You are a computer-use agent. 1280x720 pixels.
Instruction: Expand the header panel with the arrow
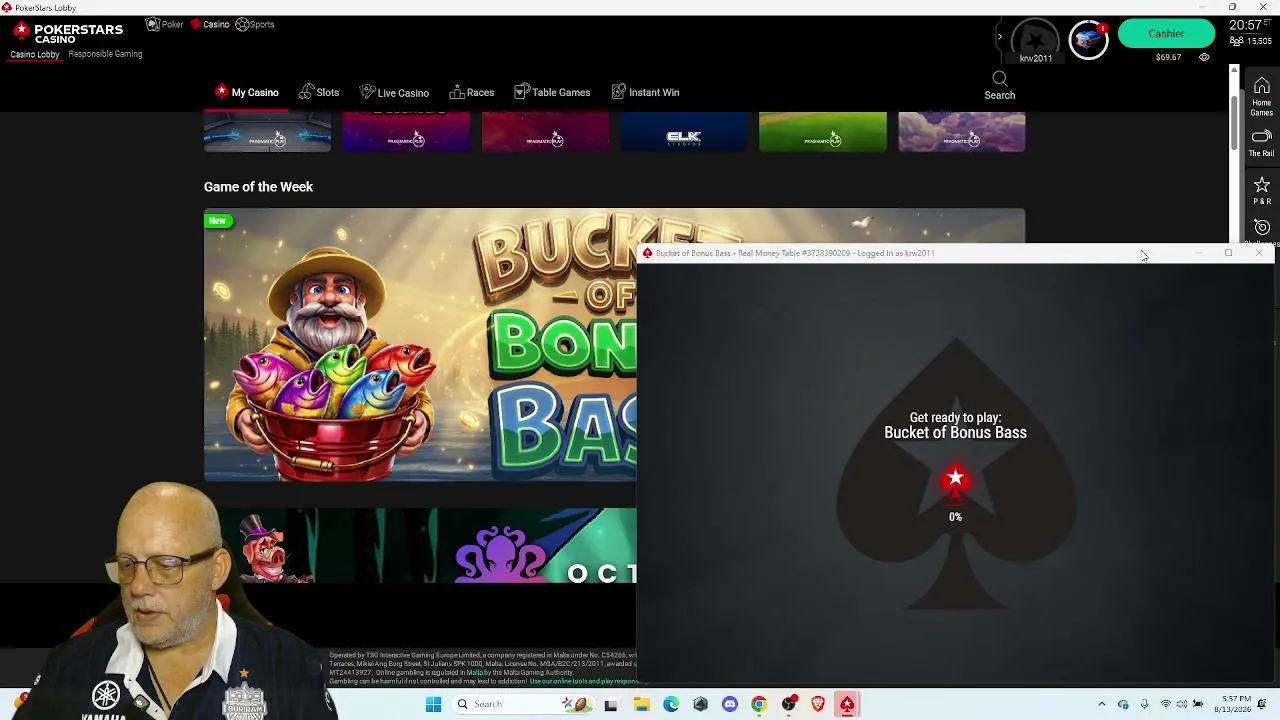[999, 37]
